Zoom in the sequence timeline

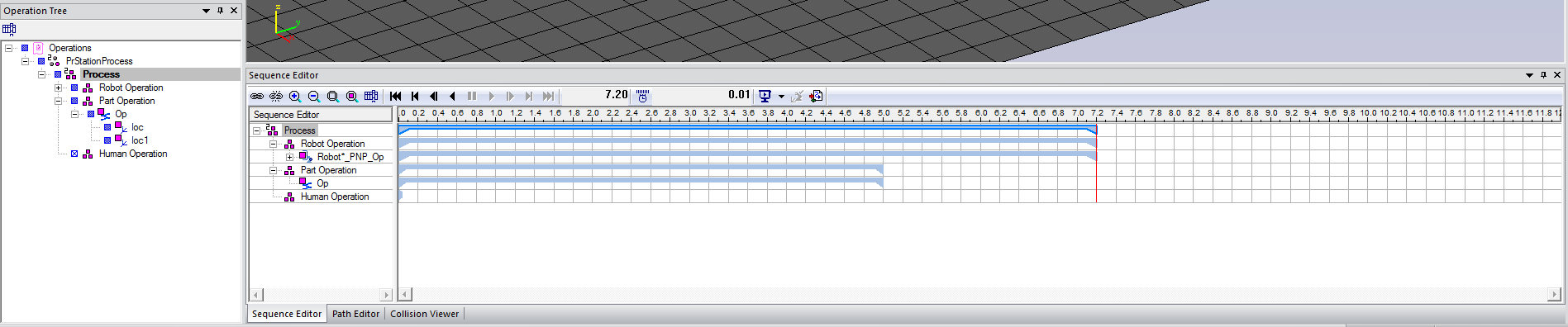click(295, 97)
